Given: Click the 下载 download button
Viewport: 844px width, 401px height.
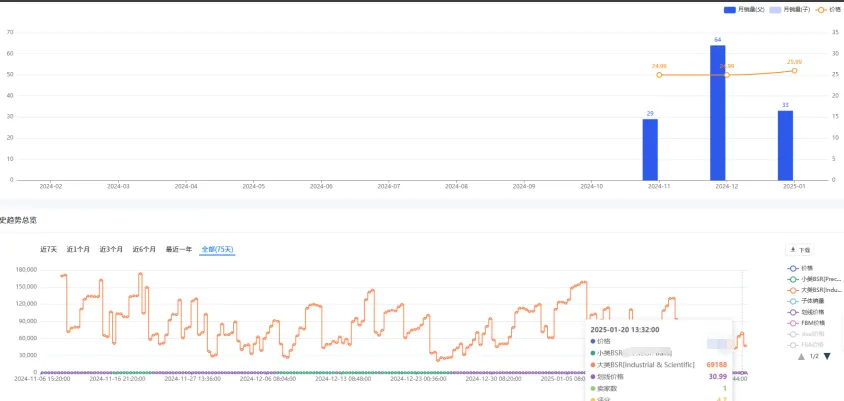Looking at the screenshot, I should (x=800, y=250).
